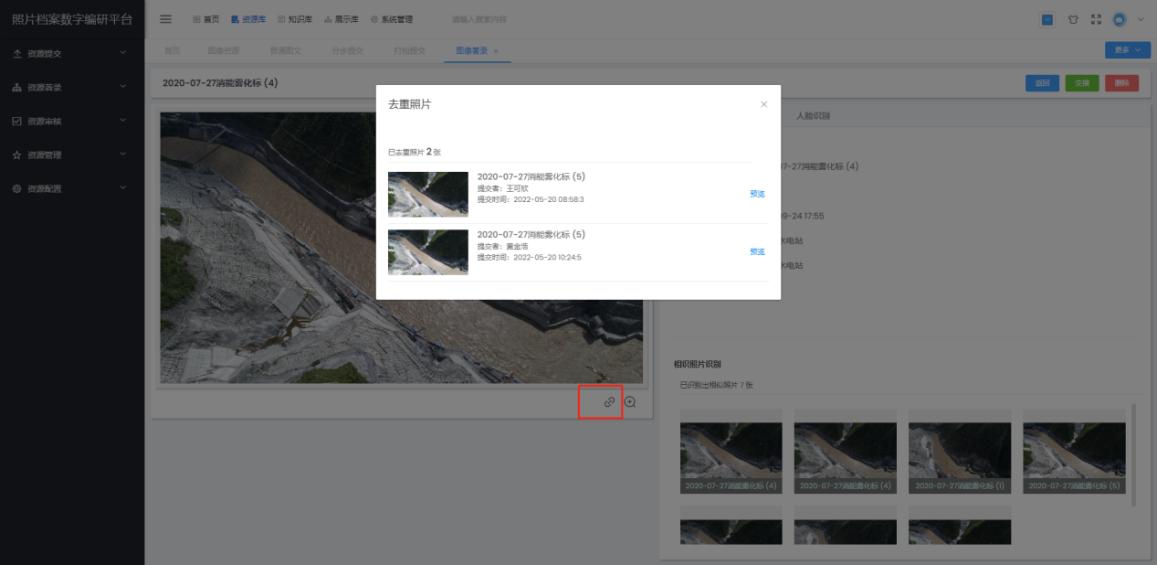The height and width of the screenshot is (565, 1157).
Task: Click the first duplicate photo thumbnail
Action: coord(428,194)
